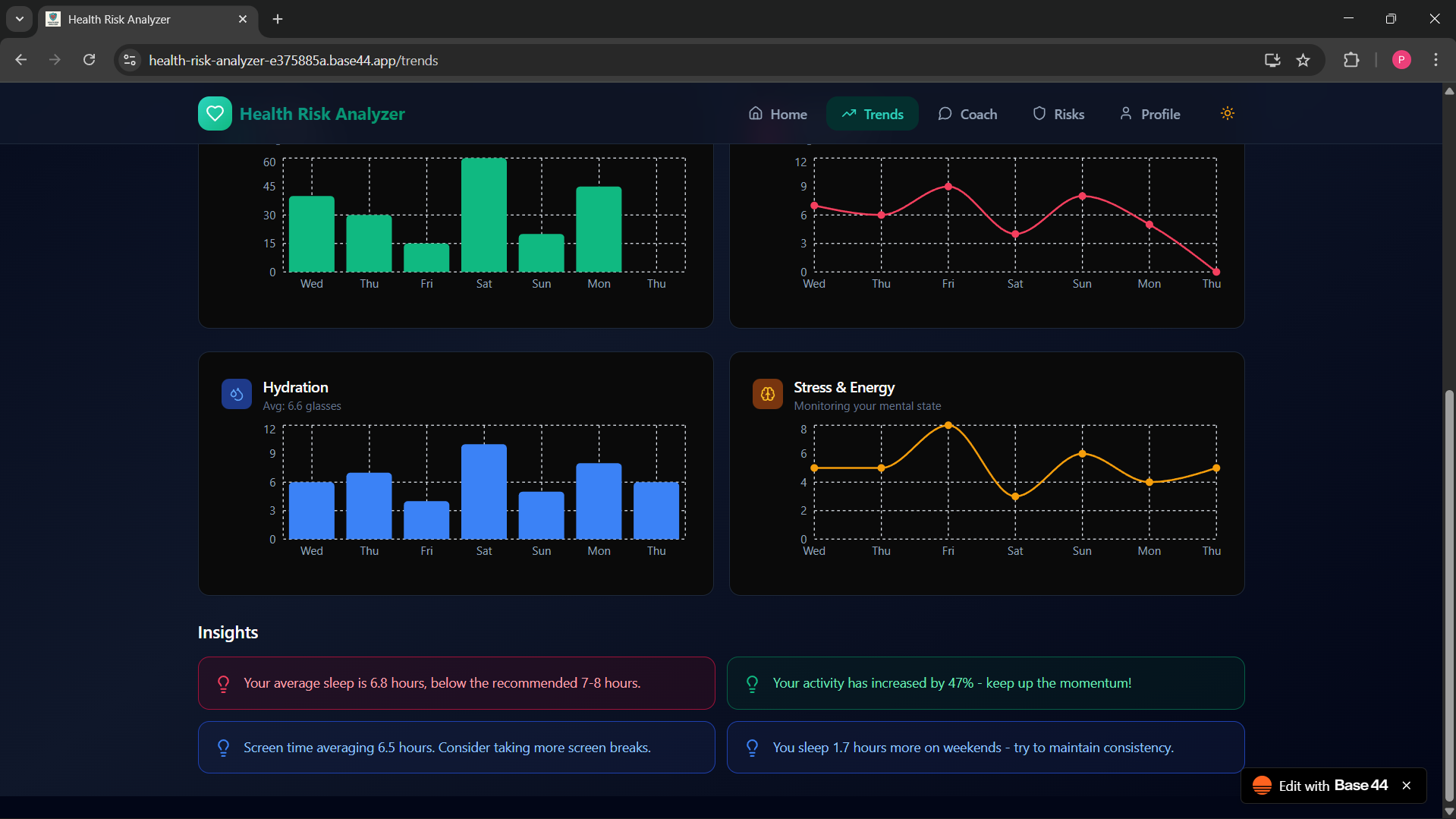Reload the page with the refresh icon
The height and width of the screenshot is (819, 1456).
click(89, 60)
